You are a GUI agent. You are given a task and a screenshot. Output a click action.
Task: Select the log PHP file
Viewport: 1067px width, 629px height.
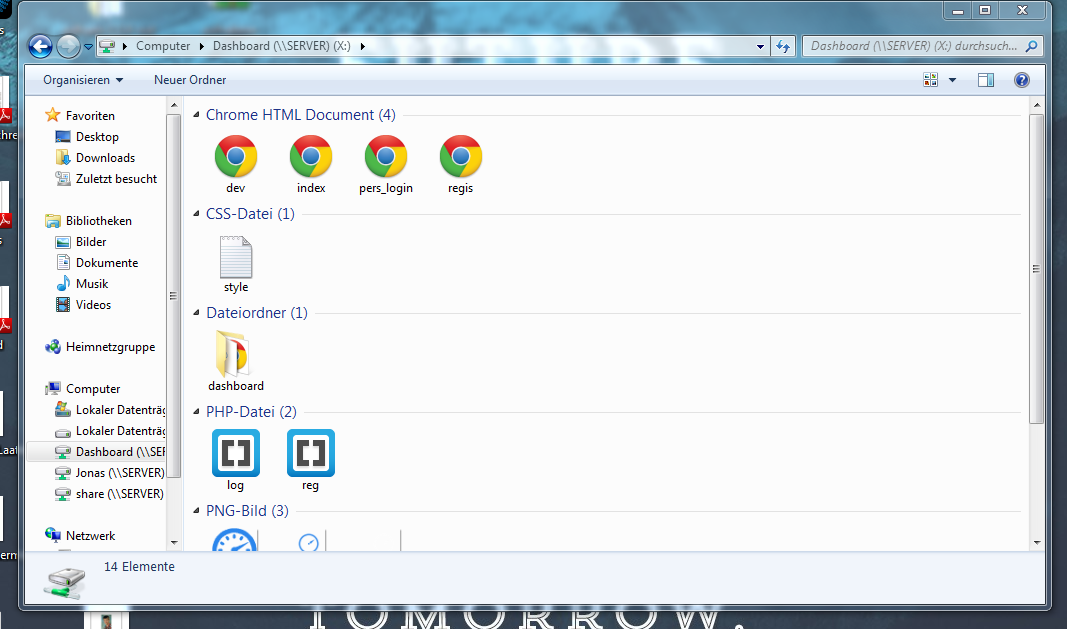point(235,459)
